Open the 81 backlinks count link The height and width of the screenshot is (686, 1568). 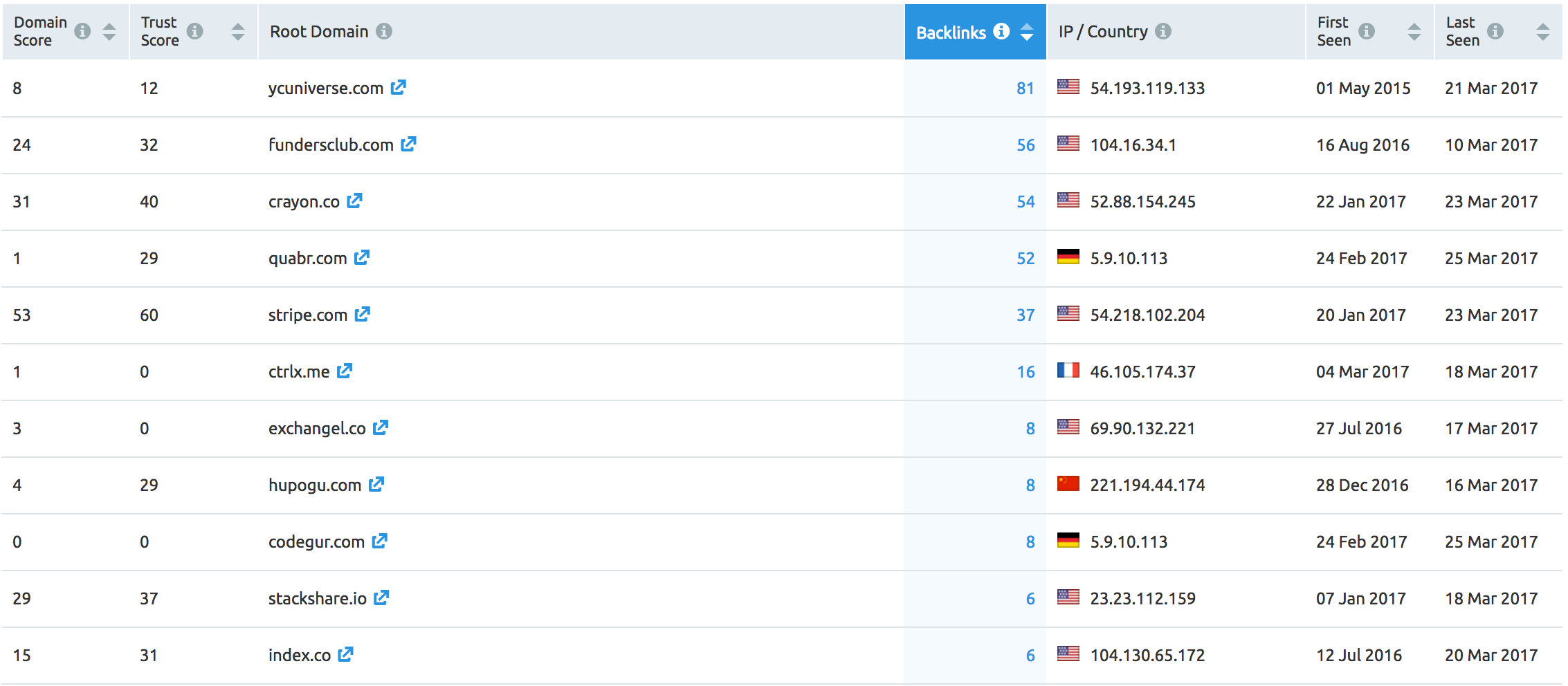[1025, 89]
